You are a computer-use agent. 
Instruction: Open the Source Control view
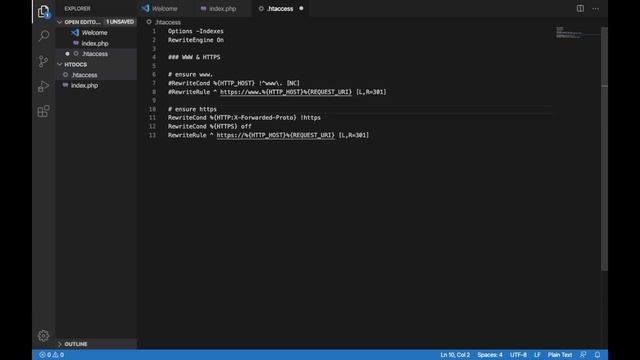[43, 61]
